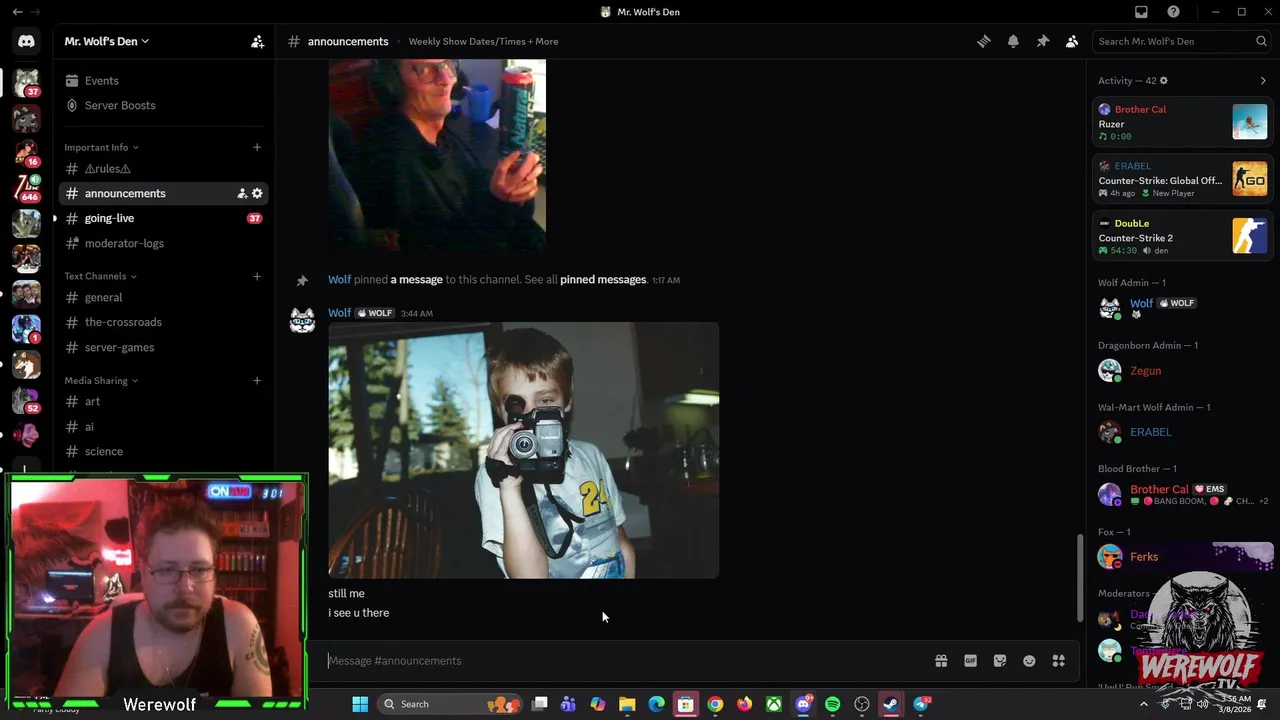Open ERABEL's Counter-Strike: Global Offensive activity card
1280x720 pixels.
[1182, 179]
